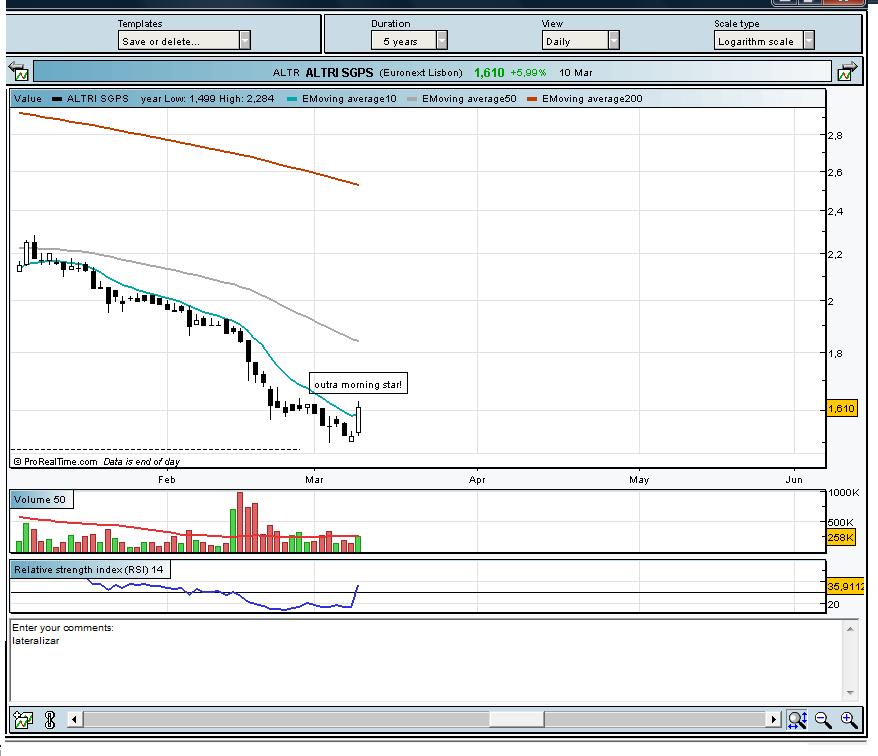
Task: Go to next chart with right arrow icon
Action: (x=847, y=71)
